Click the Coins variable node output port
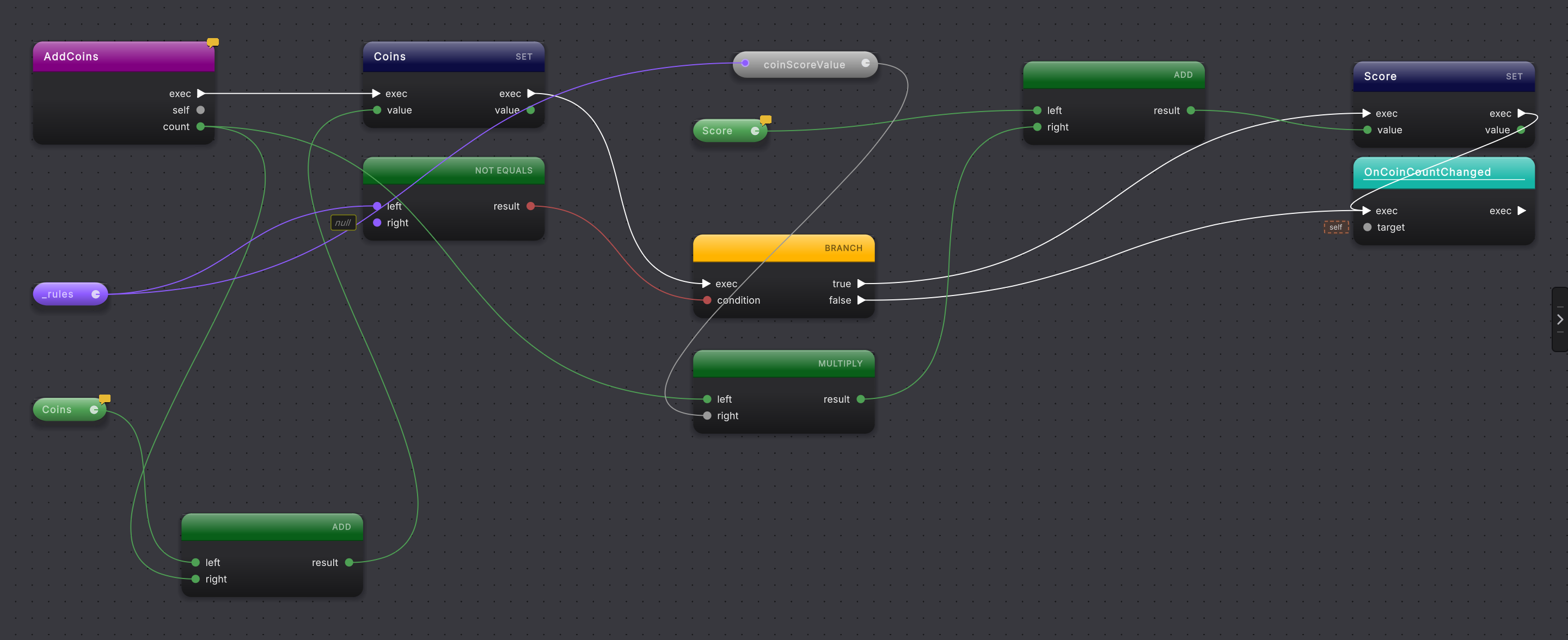1568x640 pixels. 94,409
